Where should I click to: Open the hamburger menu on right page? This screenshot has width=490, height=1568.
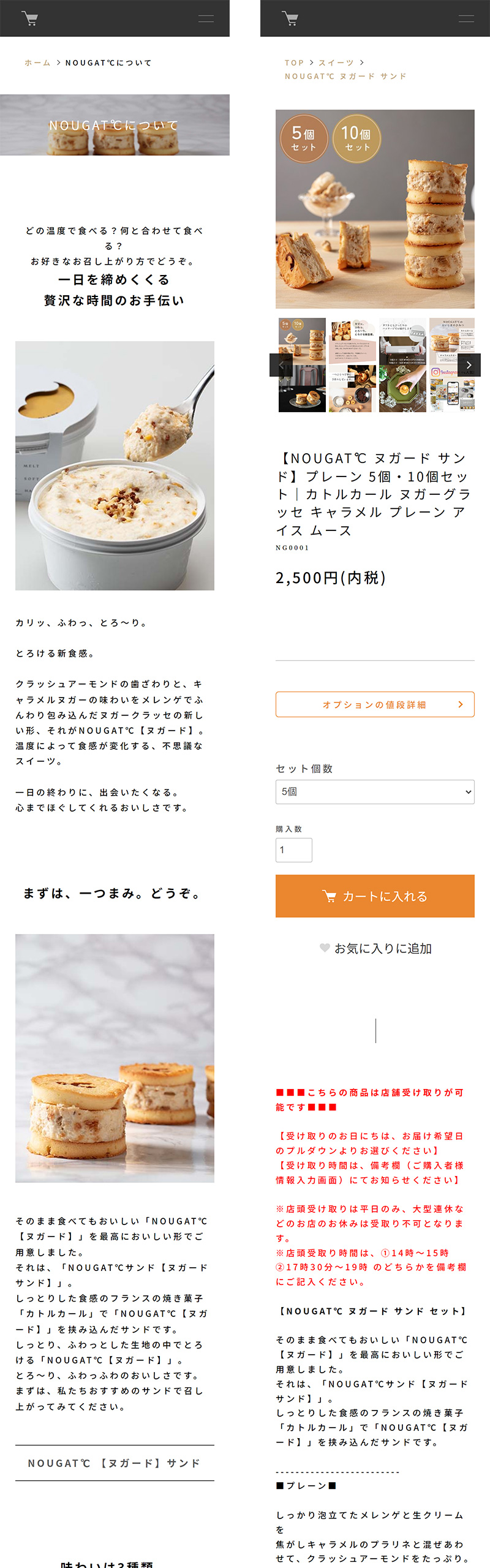coord(466,18)
